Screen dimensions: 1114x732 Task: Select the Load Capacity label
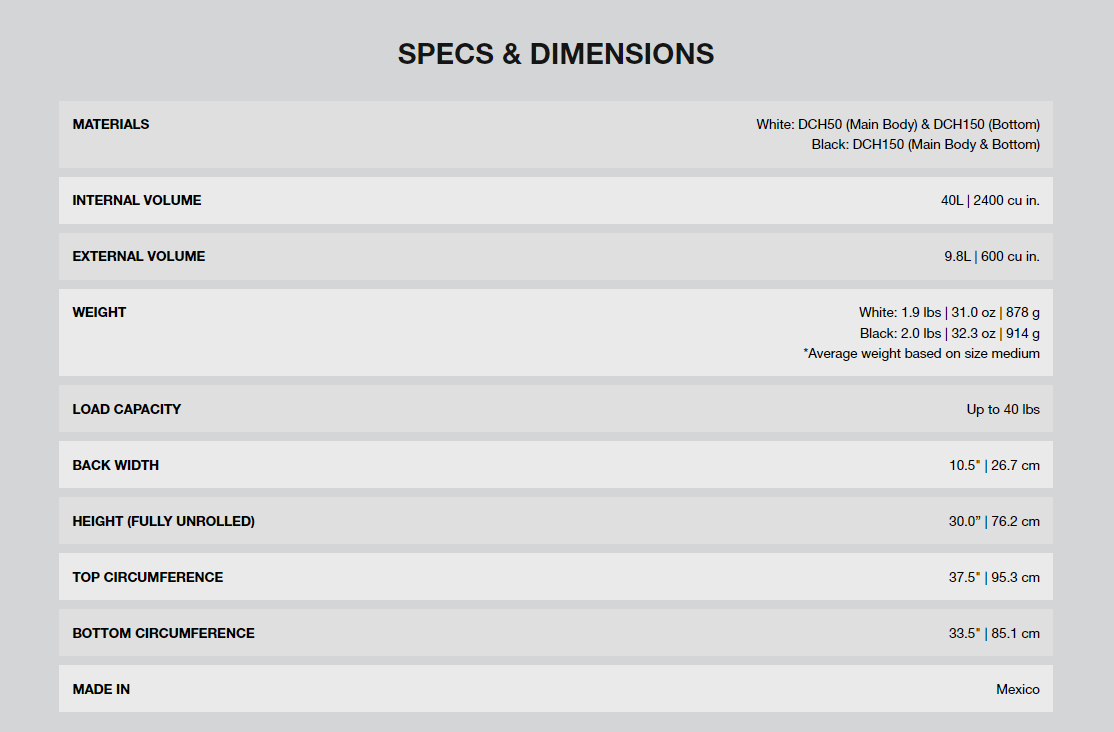click(x=126, y=409)
